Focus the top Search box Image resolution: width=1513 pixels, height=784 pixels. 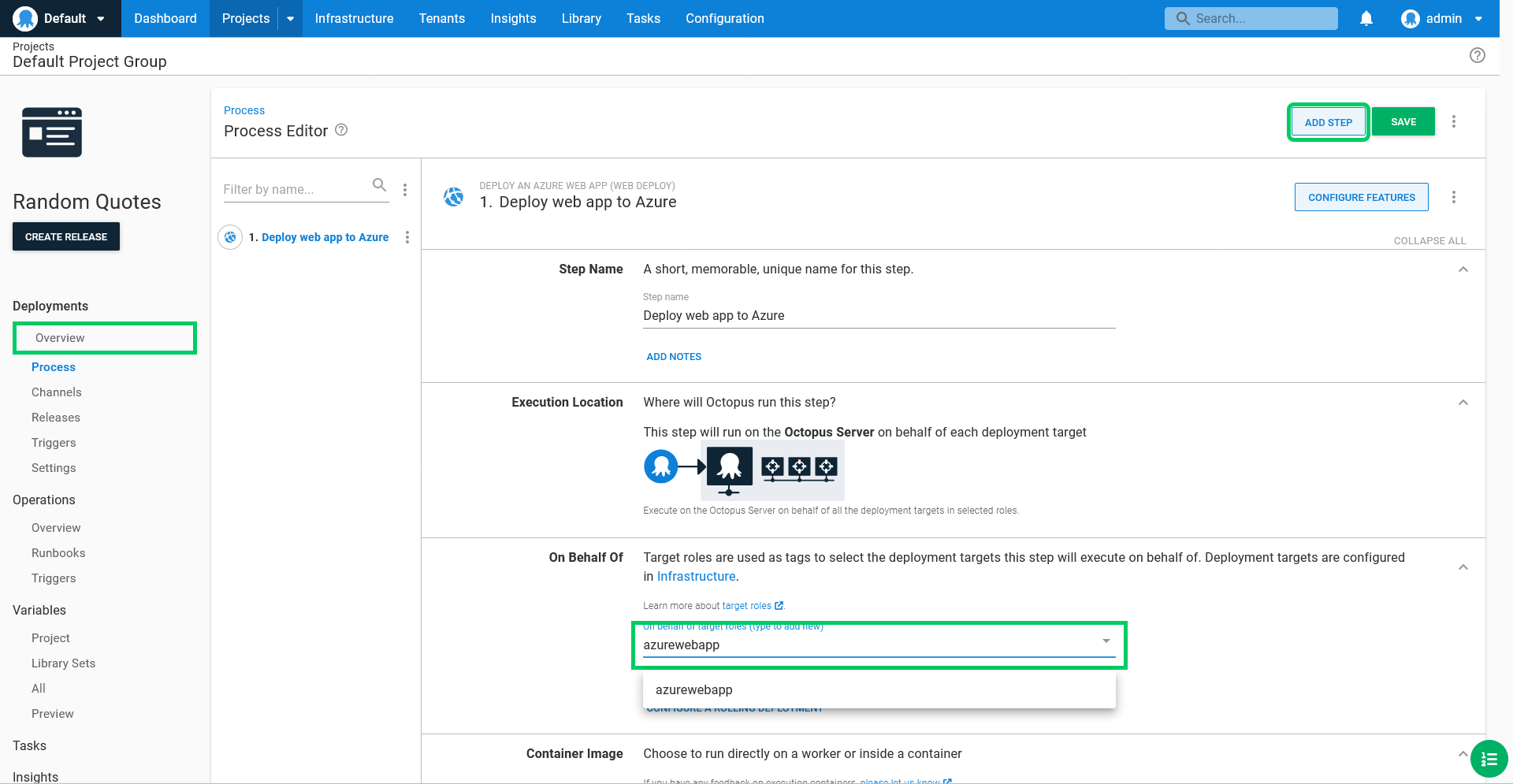click(x=1251, y=18)
